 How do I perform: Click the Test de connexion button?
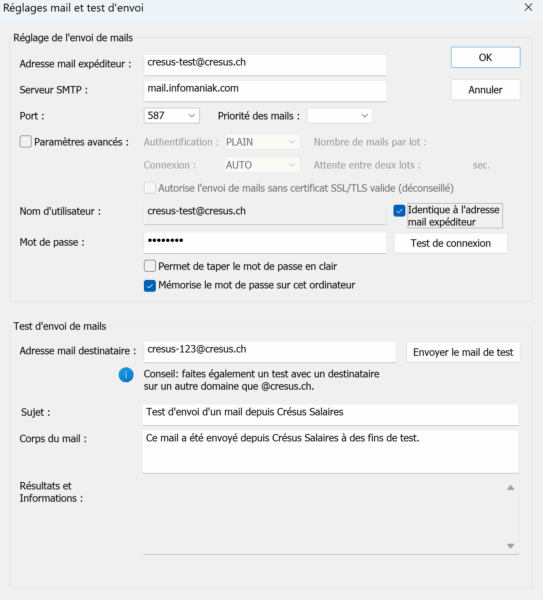pyautogui.click(x=451, y=243)
